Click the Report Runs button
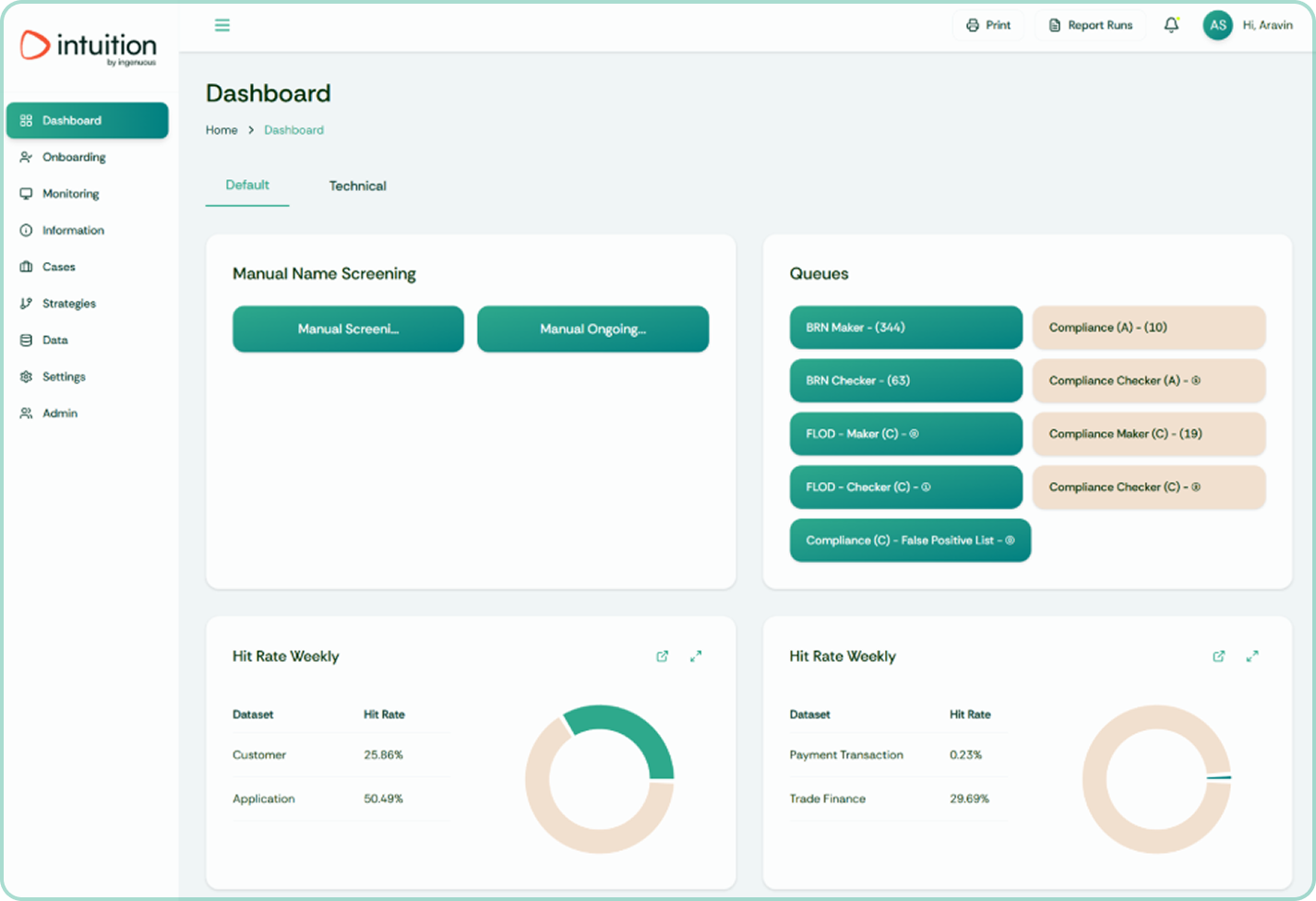The width and height of the screenshot is (1316, 901). (1090, 25)
